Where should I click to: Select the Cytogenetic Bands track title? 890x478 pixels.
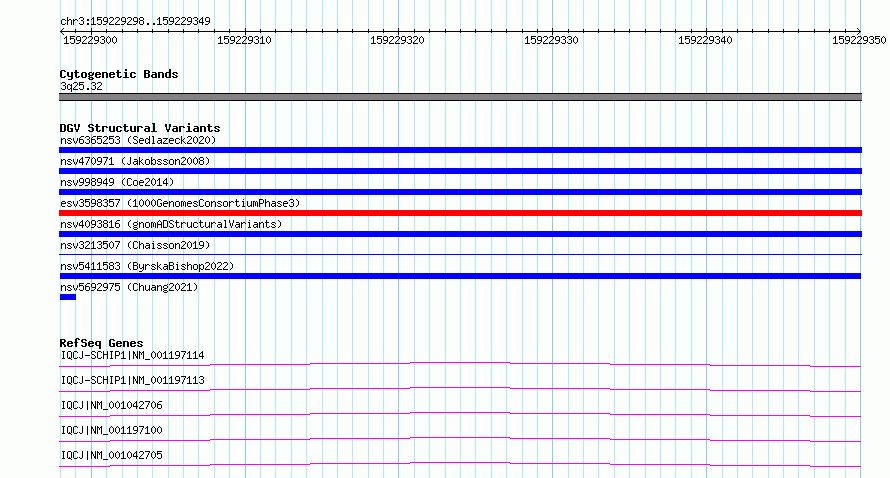(119, 74)
